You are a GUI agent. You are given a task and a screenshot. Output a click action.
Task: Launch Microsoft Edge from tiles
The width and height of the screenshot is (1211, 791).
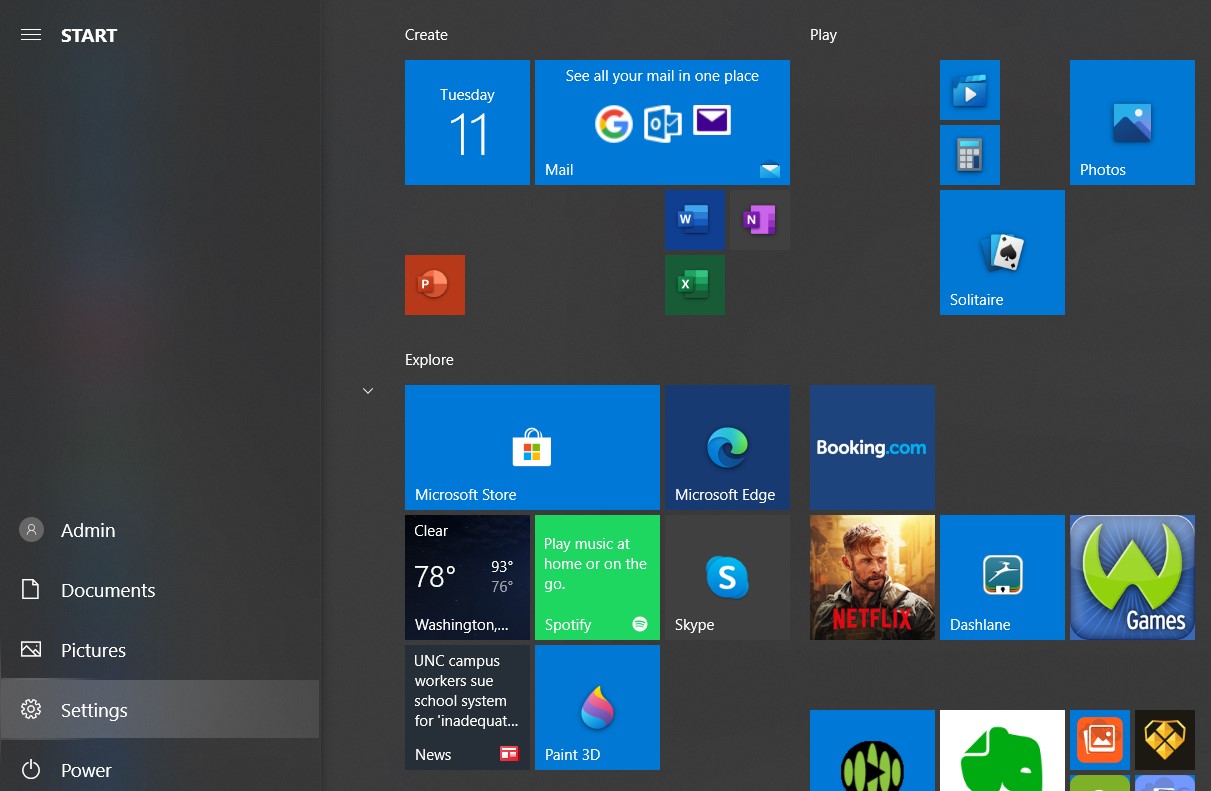727,447
